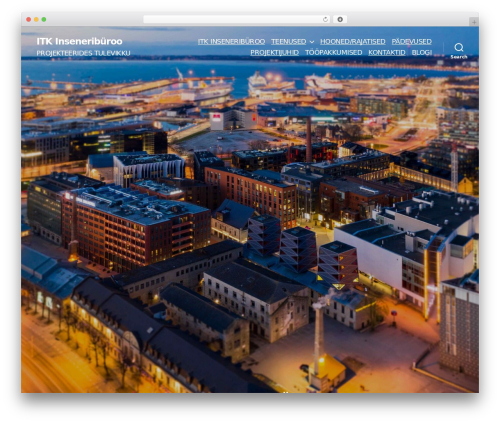The width and height of the screenshot is (500, 423).
Task: Open the BLOGI link
Action: 422,53
